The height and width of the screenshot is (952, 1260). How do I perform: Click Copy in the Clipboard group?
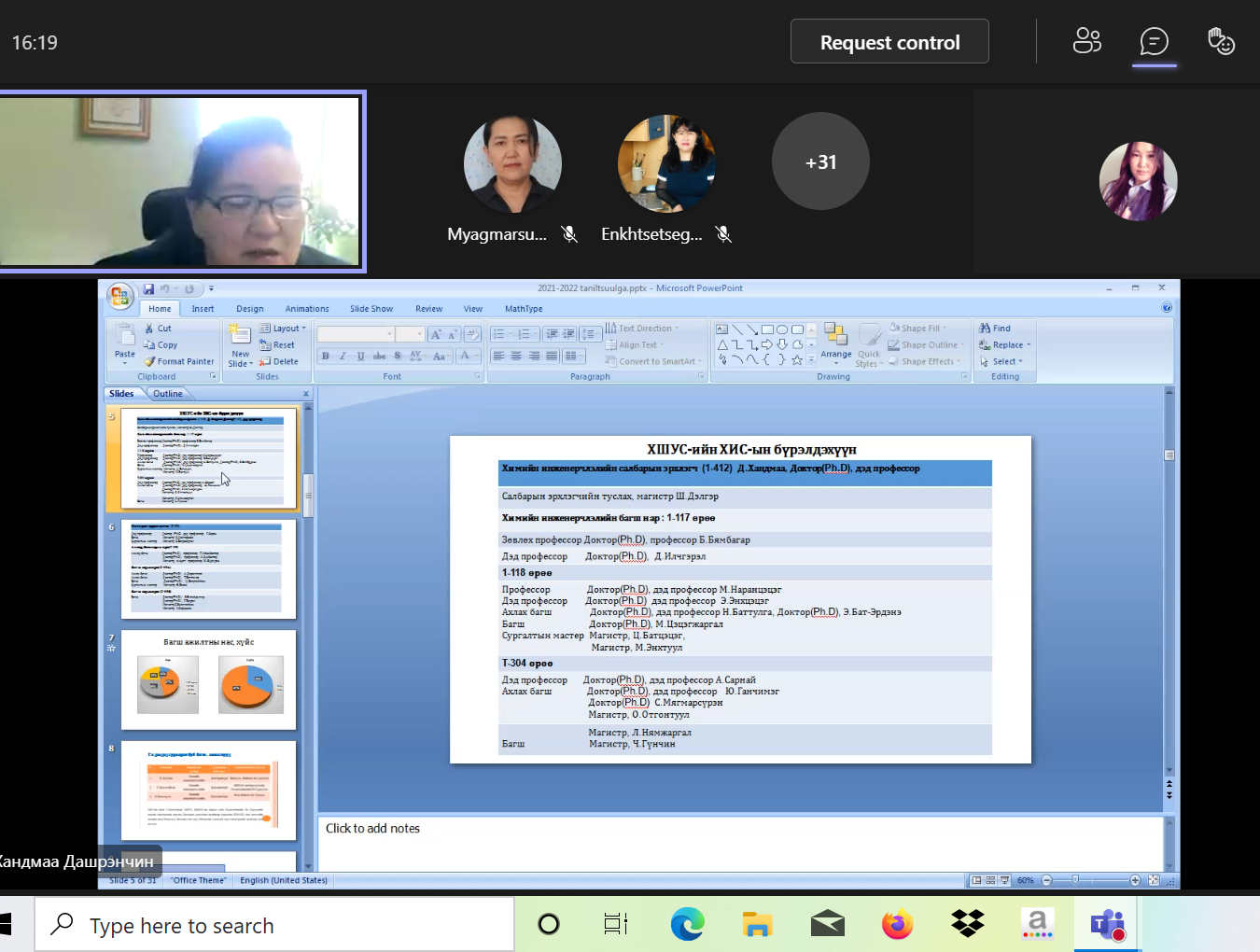click(x=161, y=345)
